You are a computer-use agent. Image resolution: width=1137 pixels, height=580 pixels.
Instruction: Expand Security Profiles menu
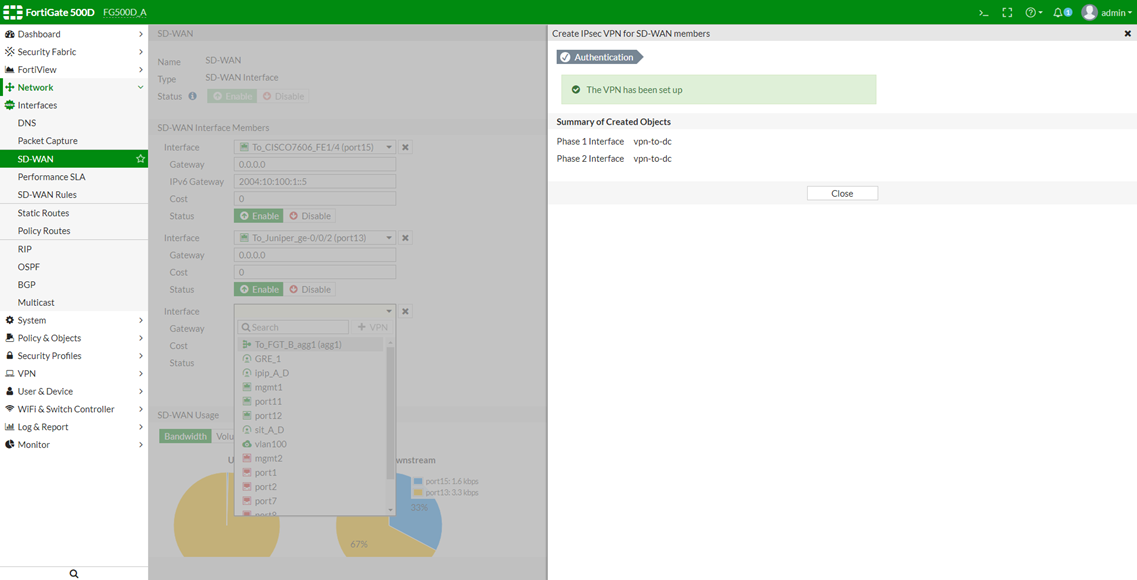tap(74, 355)
